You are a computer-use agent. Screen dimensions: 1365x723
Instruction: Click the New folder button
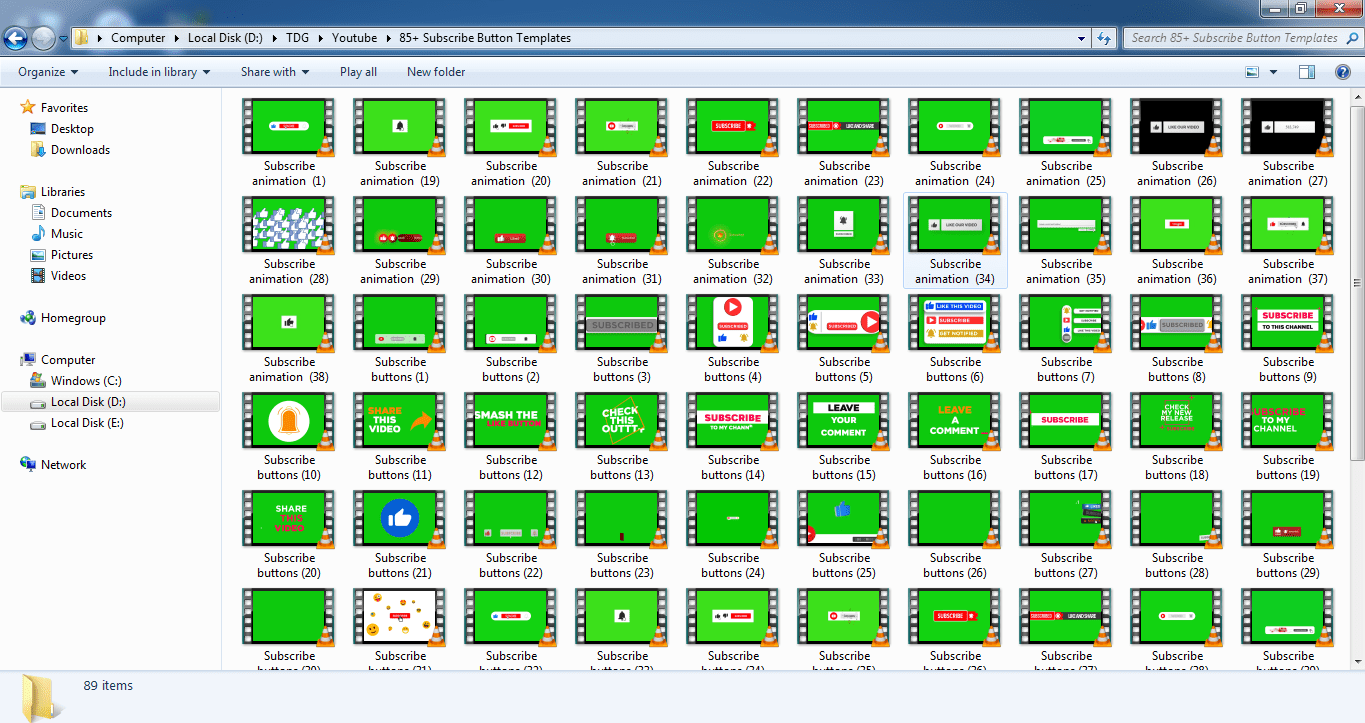pyautogui.click(x=436, y=72)
